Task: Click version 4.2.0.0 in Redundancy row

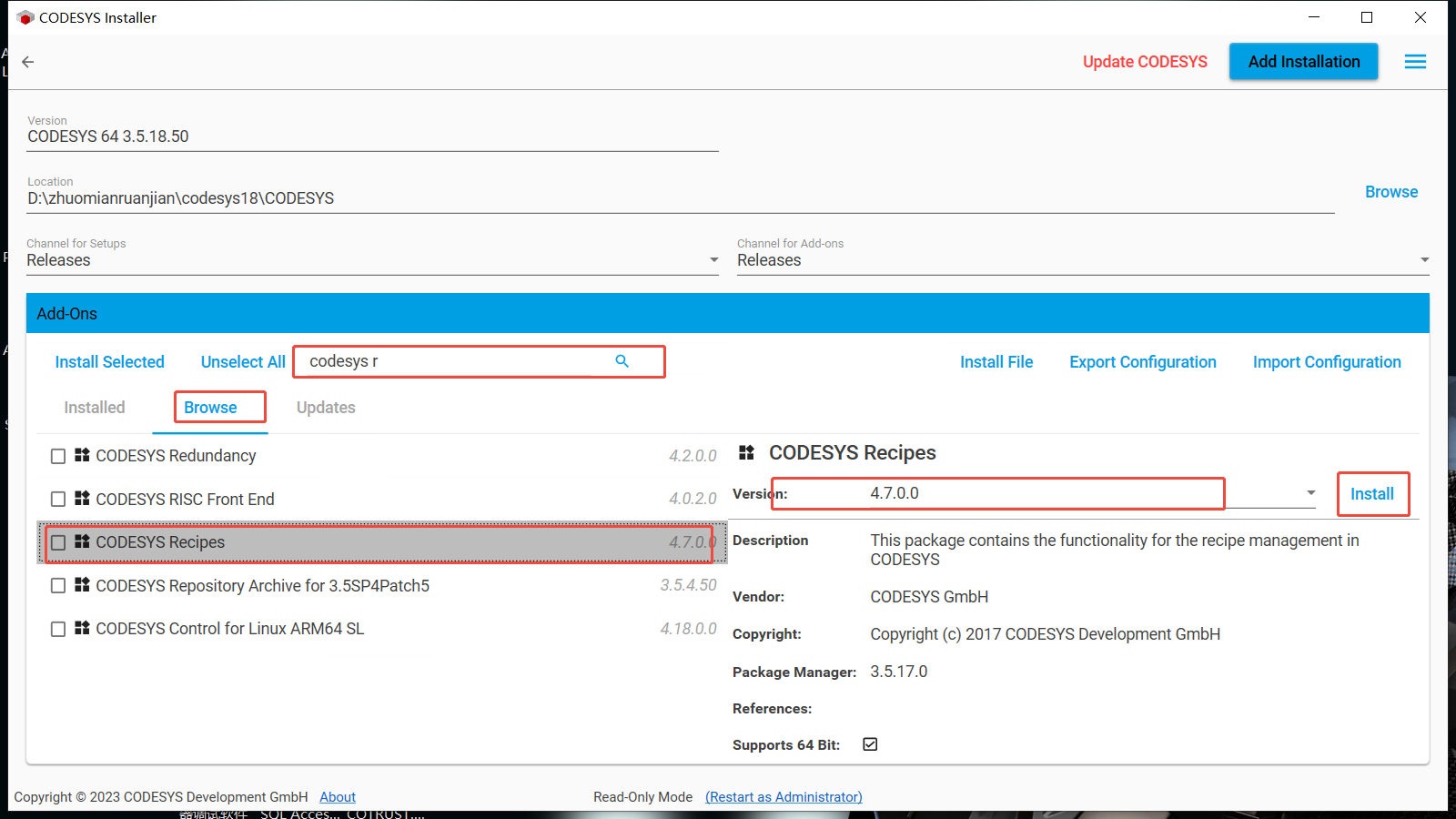Action: pyautogui.click(x=693, y=456)
